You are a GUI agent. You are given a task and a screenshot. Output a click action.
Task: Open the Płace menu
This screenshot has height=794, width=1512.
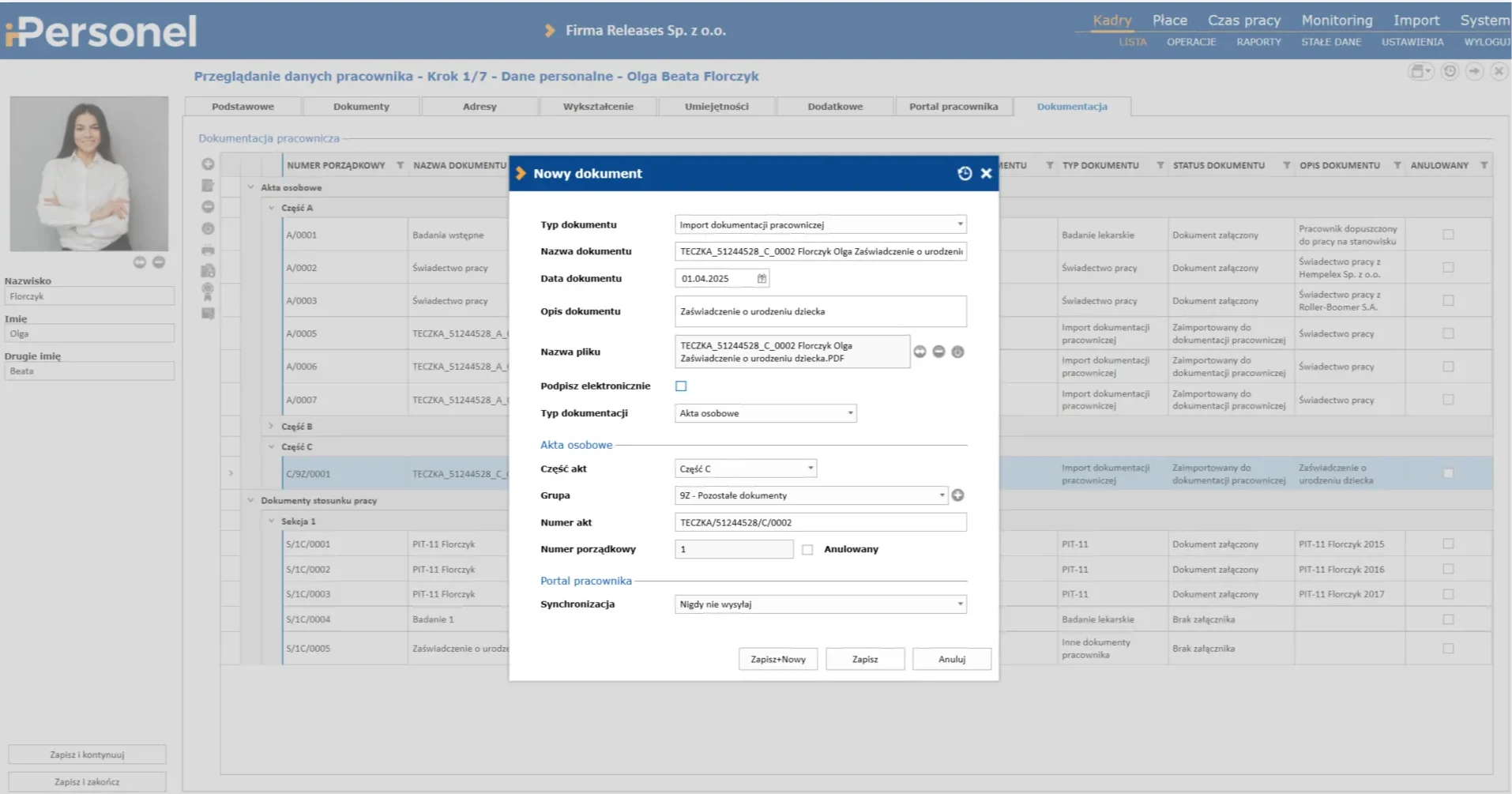(x=1169, y=21)
